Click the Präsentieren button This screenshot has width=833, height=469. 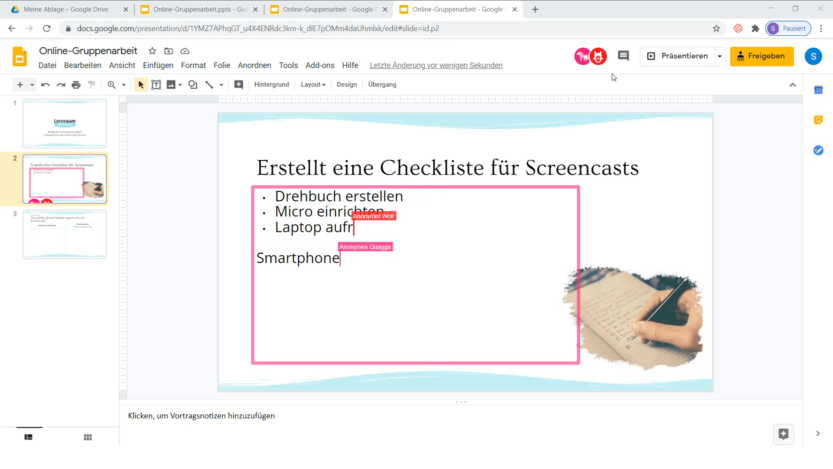[678, 56]
